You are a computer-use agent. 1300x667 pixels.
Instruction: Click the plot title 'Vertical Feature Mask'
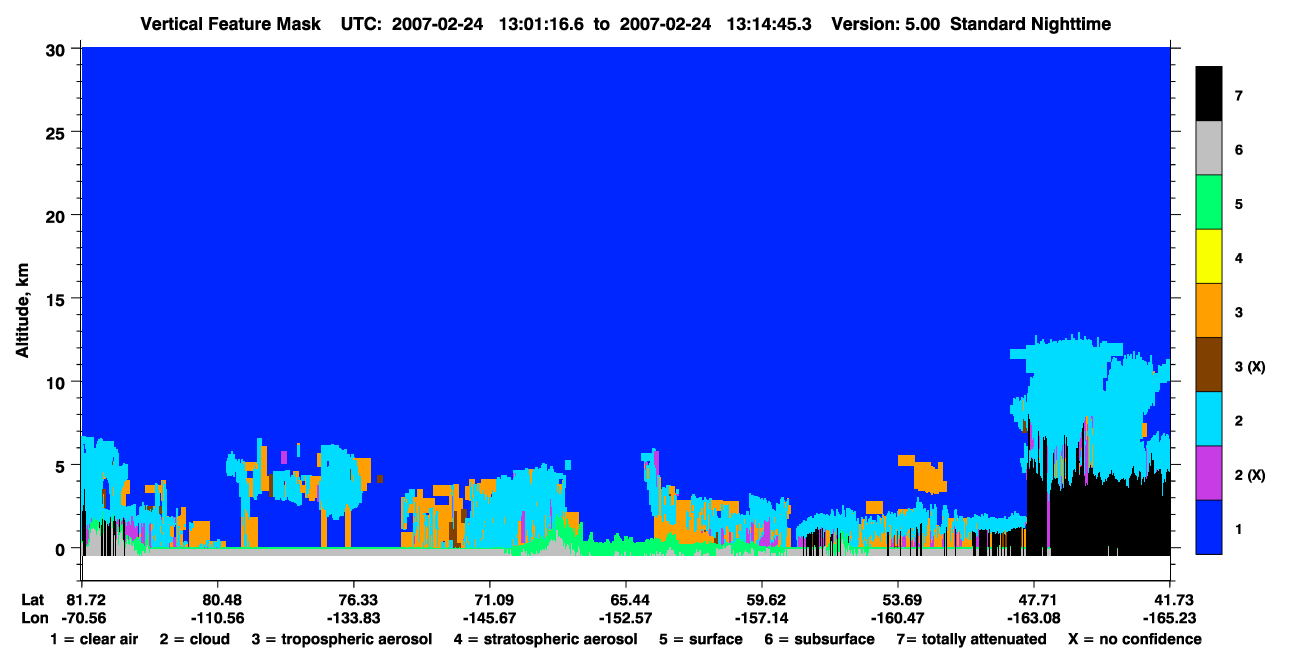tap(231, 24)
